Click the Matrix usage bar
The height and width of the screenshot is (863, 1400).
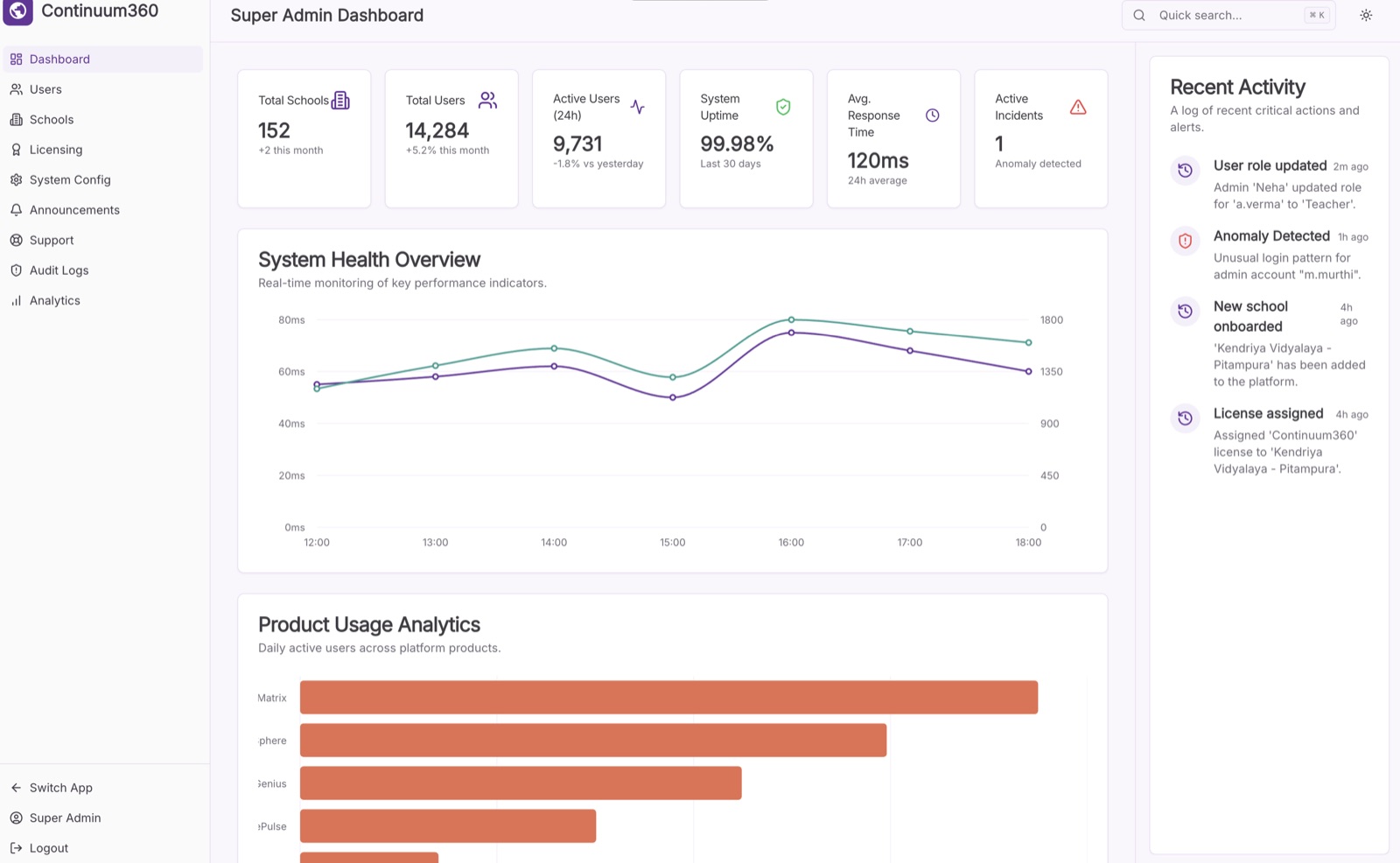coord(668,698)
